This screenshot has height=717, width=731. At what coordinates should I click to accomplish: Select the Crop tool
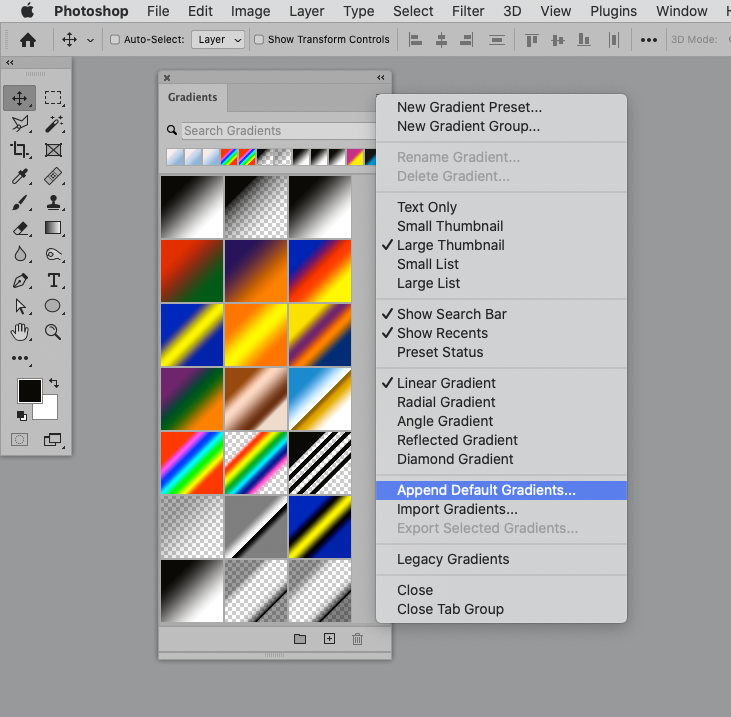tap(20, 150)
